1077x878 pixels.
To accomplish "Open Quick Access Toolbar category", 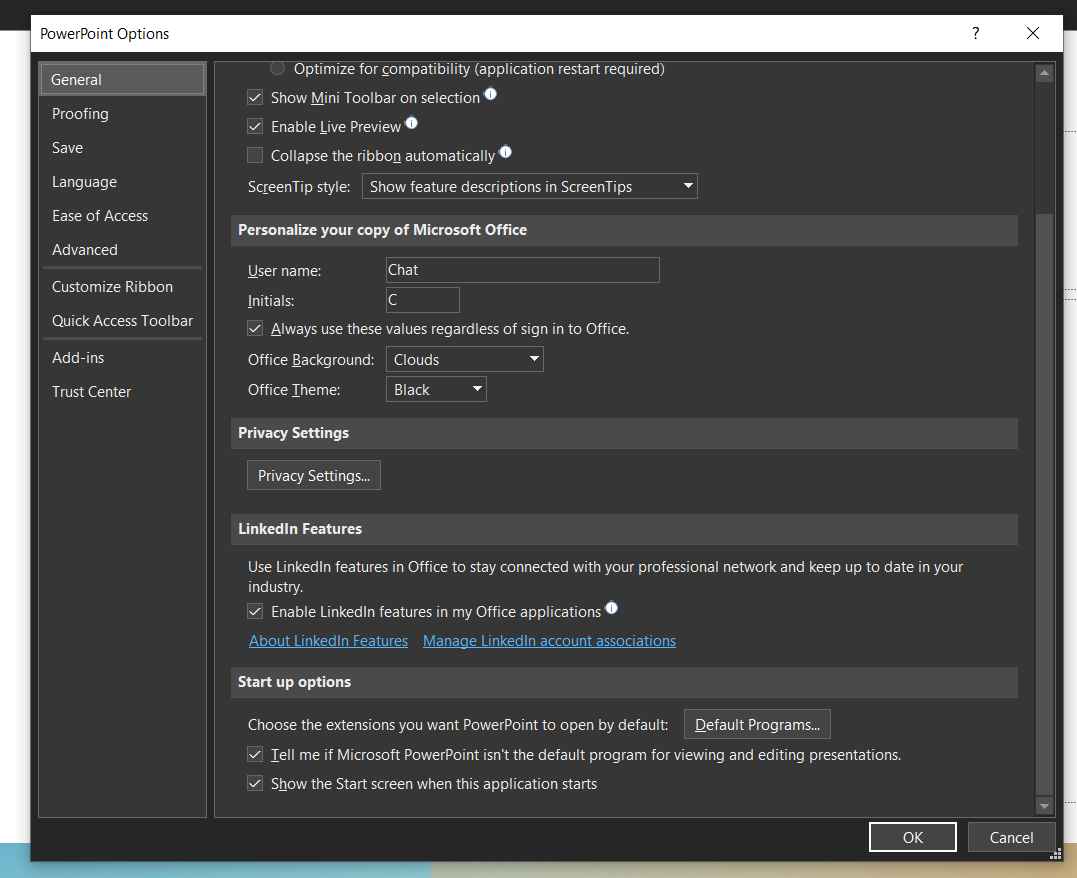I will (x=122, y=321).
